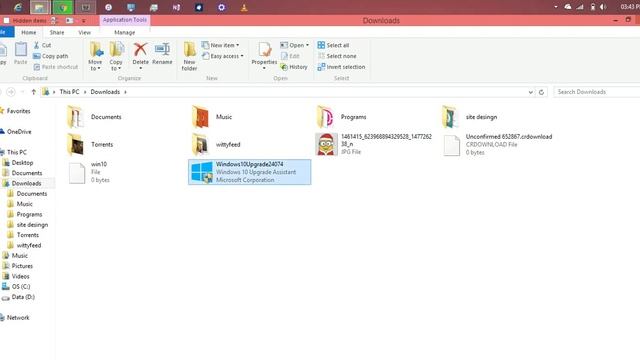Click the Copy path icon
This screenshot has height=360, width=640.
coord(37,56)
